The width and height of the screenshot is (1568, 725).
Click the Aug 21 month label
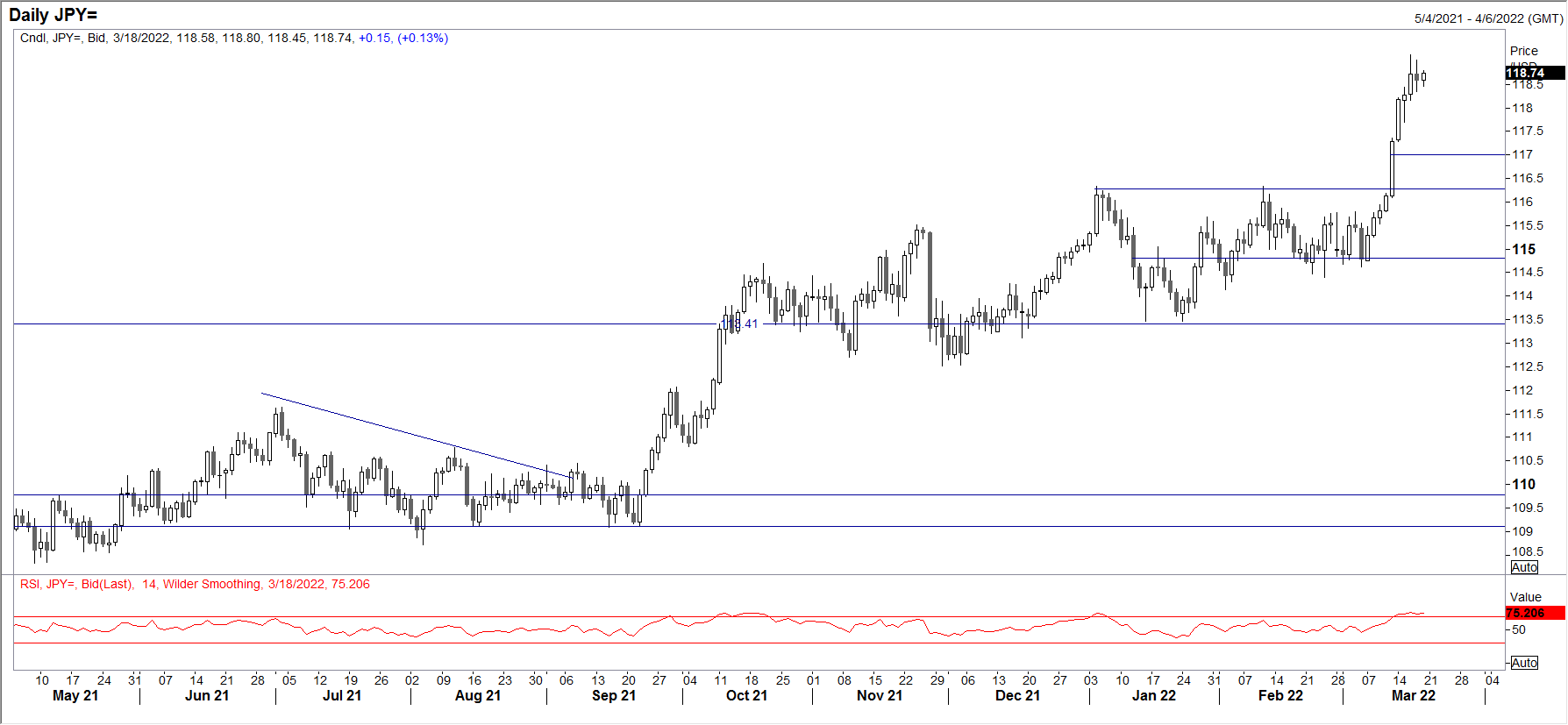pyautogui.click(x=478, y=695)
